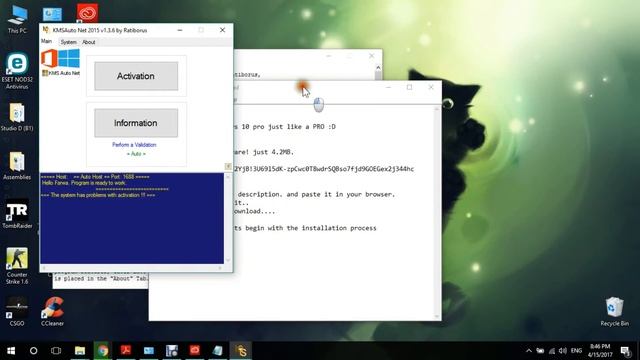This screenshot has height=360, width=640.
Task: Click the ENG language indicator
Action: tap(576, 351)
